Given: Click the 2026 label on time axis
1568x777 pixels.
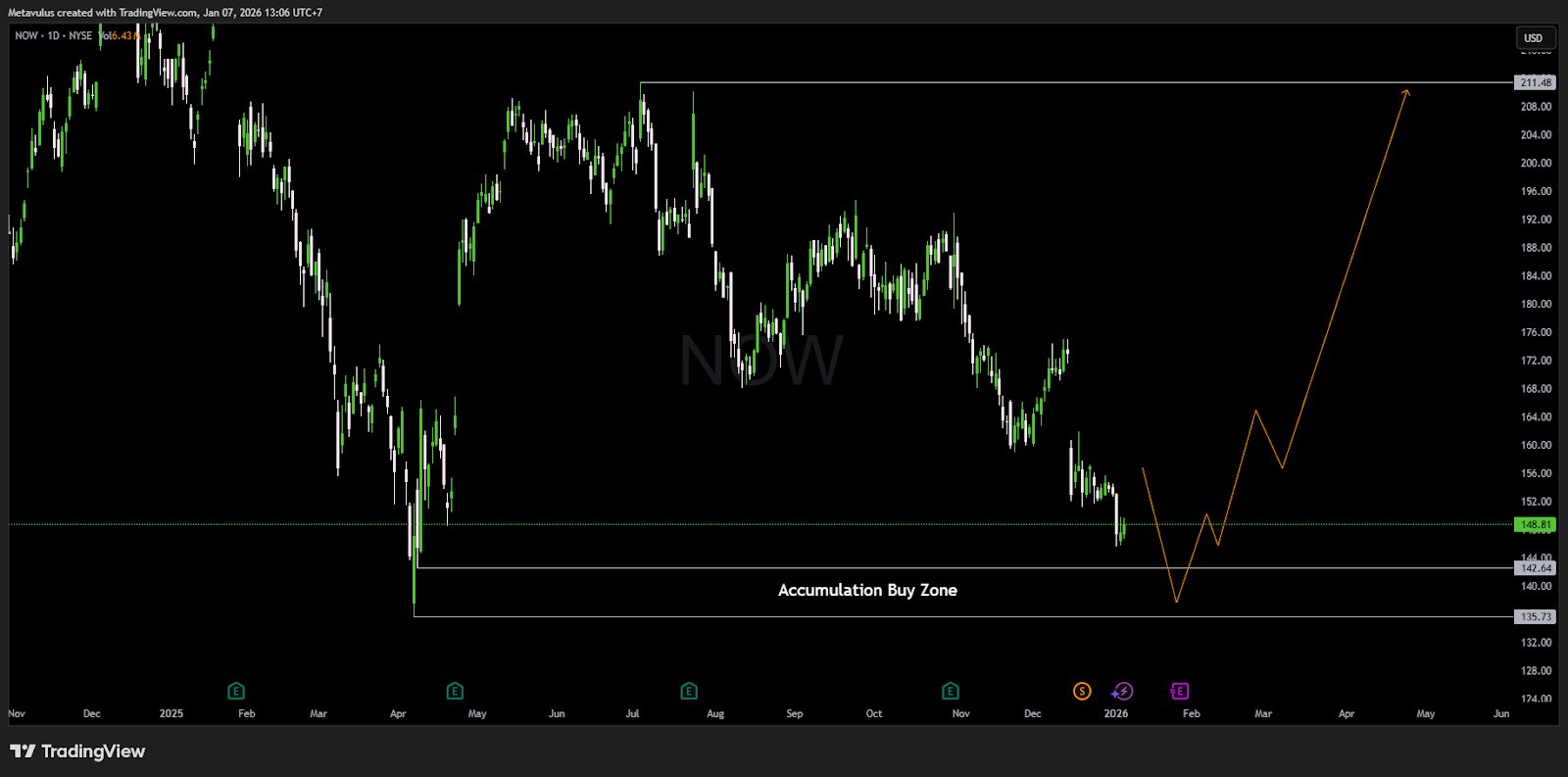Looking at the screenshot, I should pyautogui.click(x=1115, y=714).
